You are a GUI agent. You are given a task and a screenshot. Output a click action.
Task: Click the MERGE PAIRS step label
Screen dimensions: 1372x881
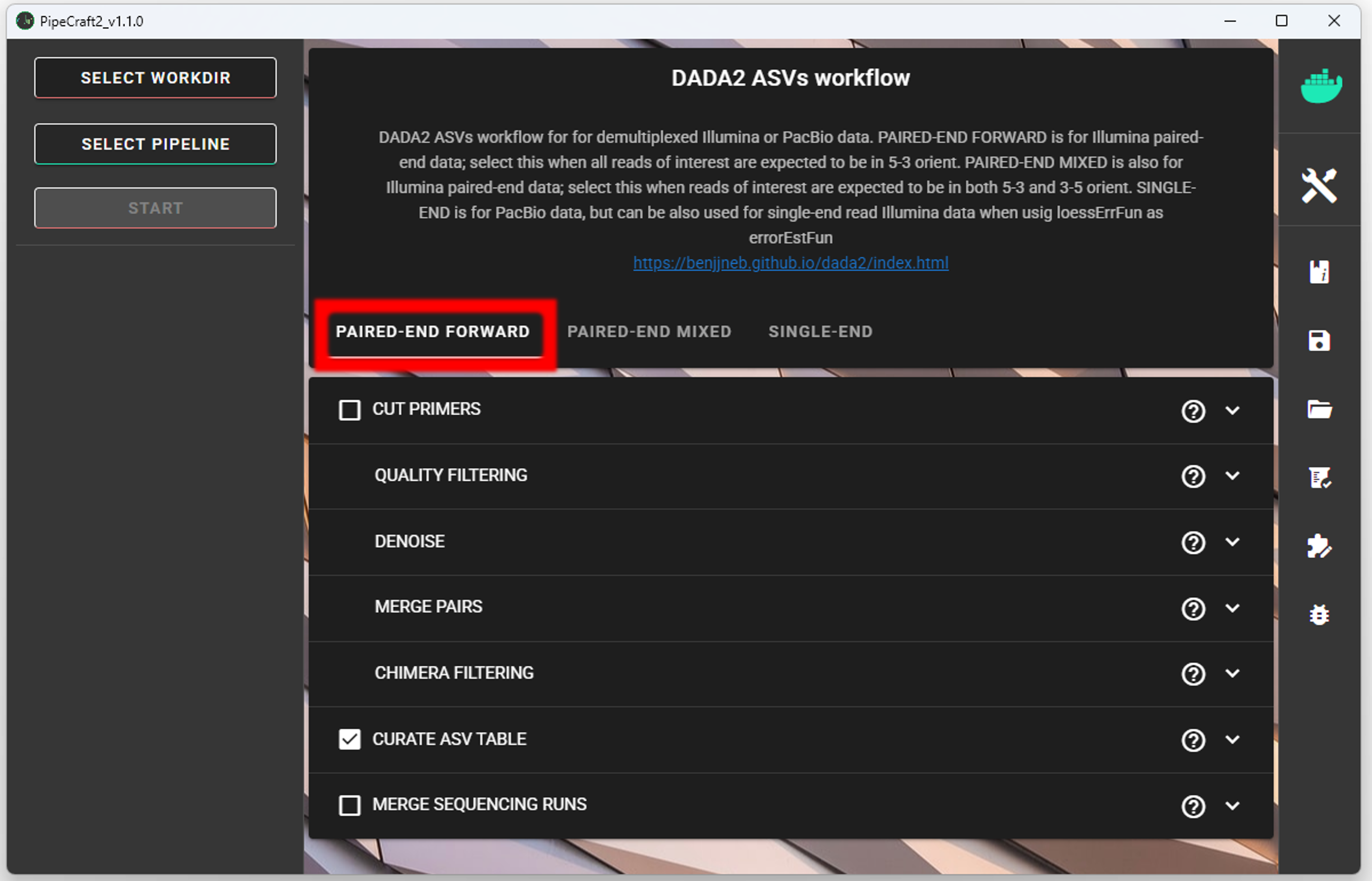click(428, 607)
